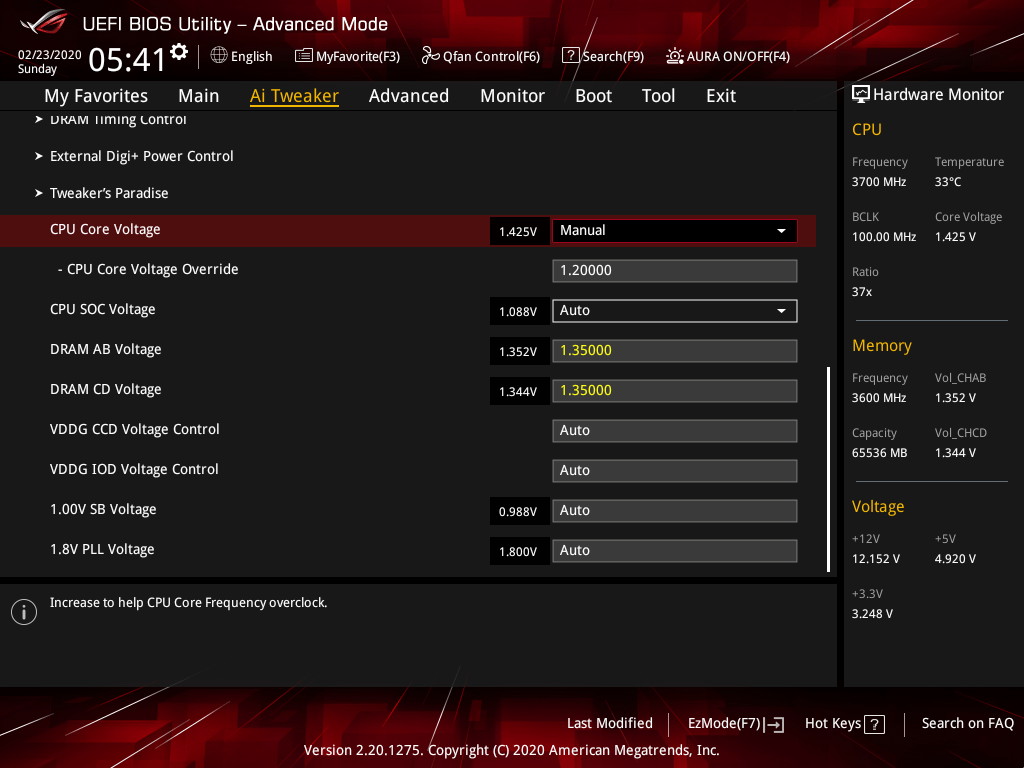1024x768 pixels.
Task: Click the 1.8V PLL Voltage Auto field
Action: [675, 551]
